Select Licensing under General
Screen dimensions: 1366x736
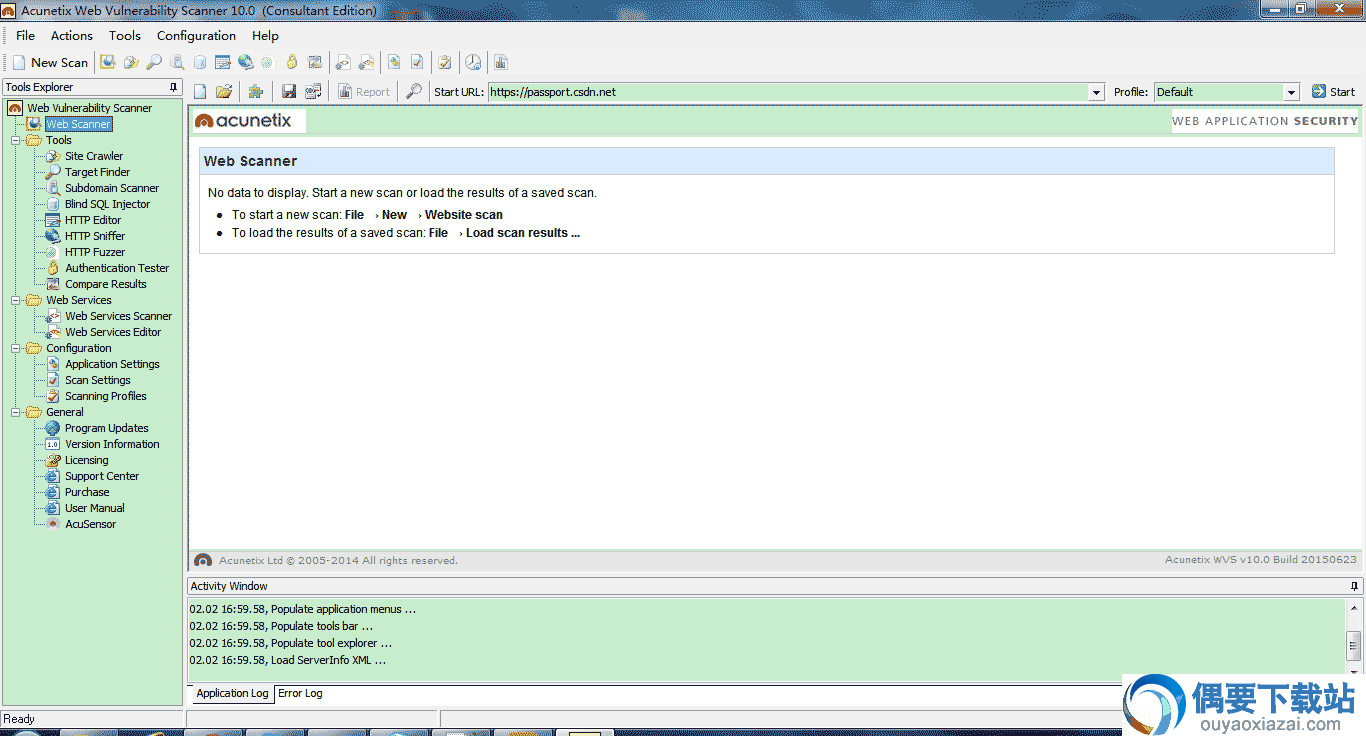pyautogui.click(x=86, y=460)
